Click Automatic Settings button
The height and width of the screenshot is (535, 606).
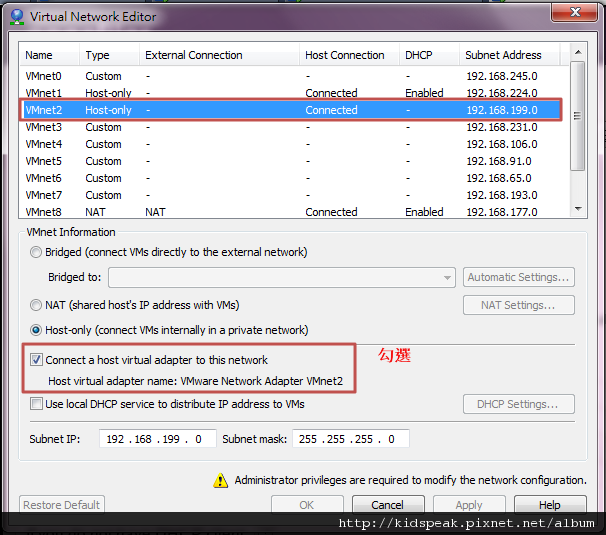tap(519, 277)
